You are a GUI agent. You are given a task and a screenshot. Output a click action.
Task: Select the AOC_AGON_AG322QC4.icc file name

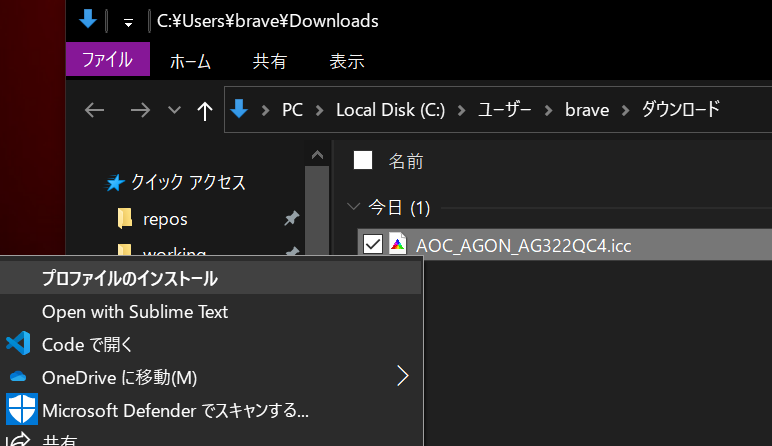(524, 246)
